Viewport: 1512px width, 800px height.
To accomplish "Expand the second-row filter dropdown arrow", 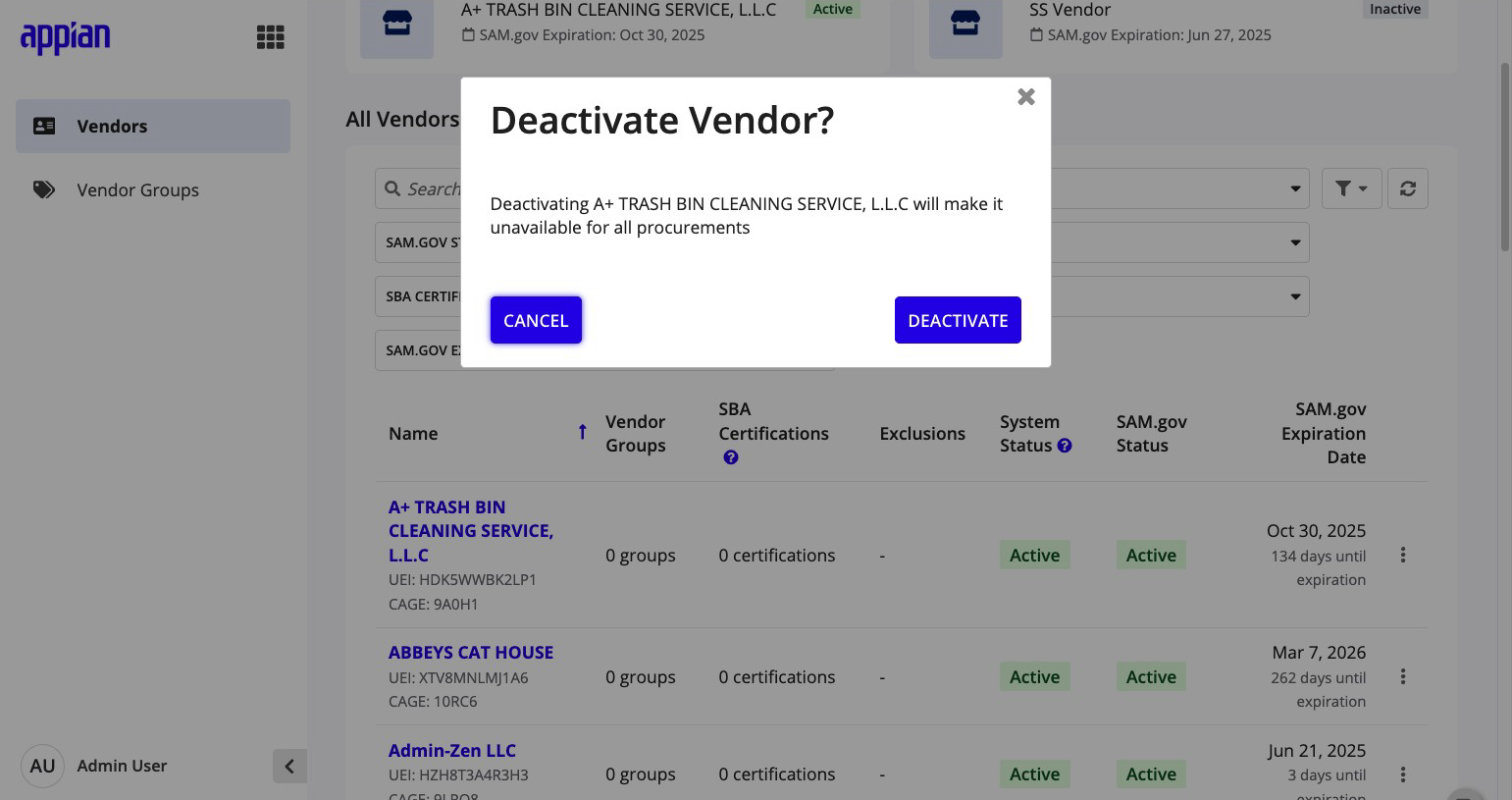I will click(1295, 242).
